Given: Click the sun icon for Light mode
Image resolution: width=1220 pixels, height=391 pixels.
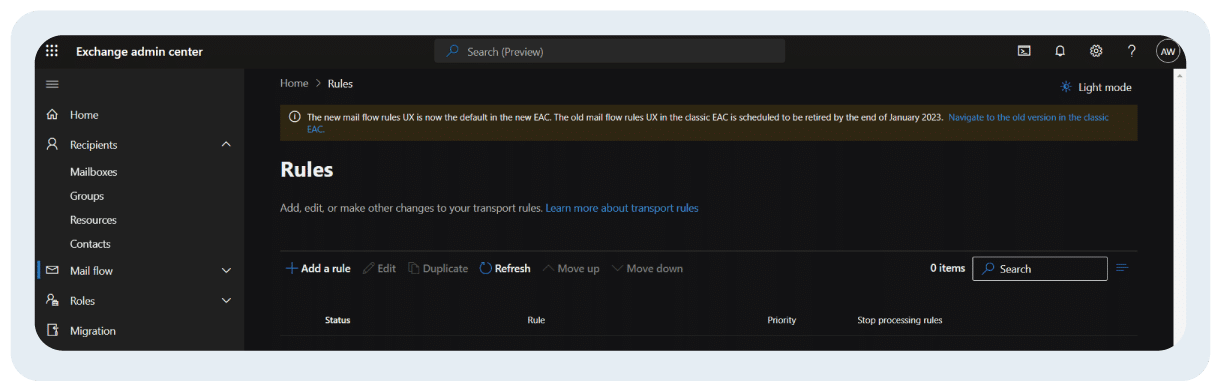Looking at the screenshot, I should (1066, 87).
